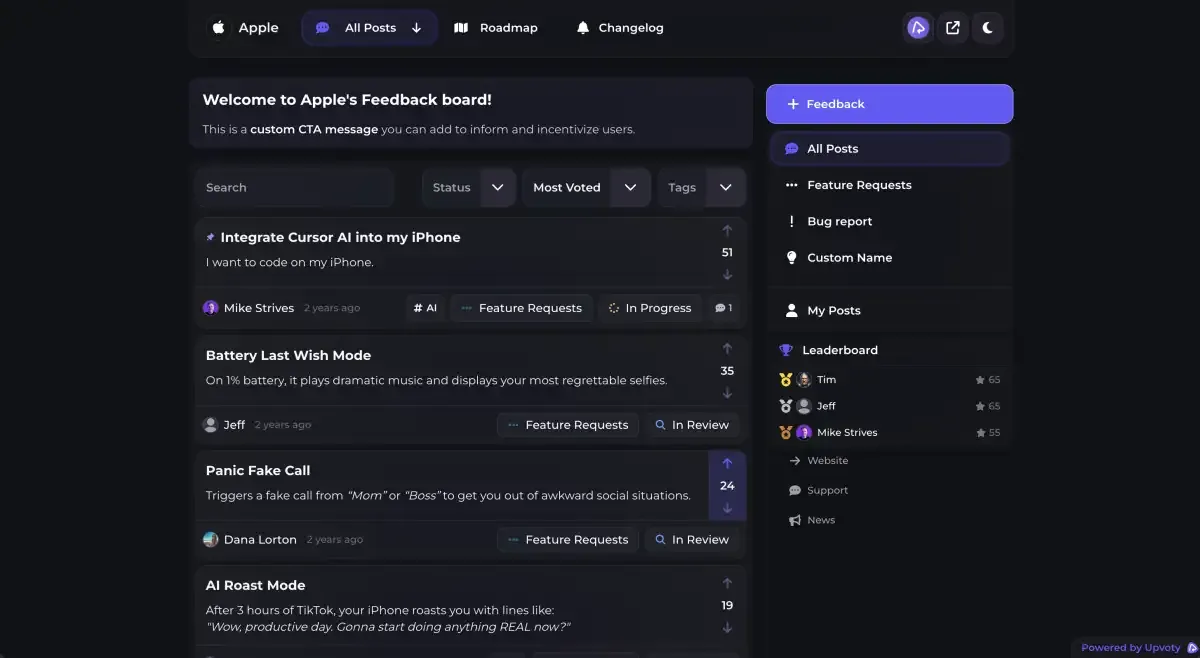
Task: Downvote Integrate Cursor AI post
Action: 727,274
